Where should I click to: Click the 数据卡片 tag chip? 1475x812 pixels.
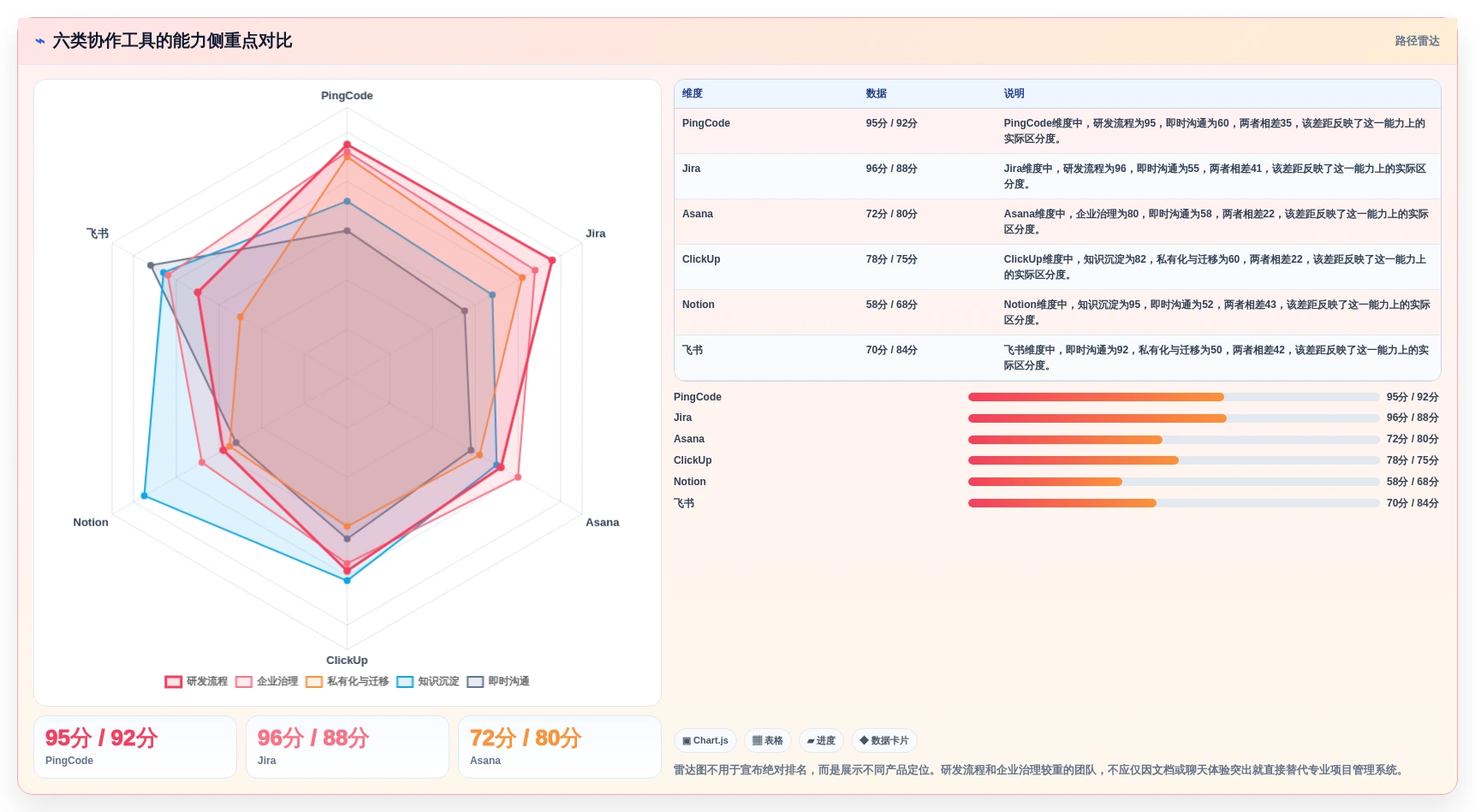click(884, 741)
